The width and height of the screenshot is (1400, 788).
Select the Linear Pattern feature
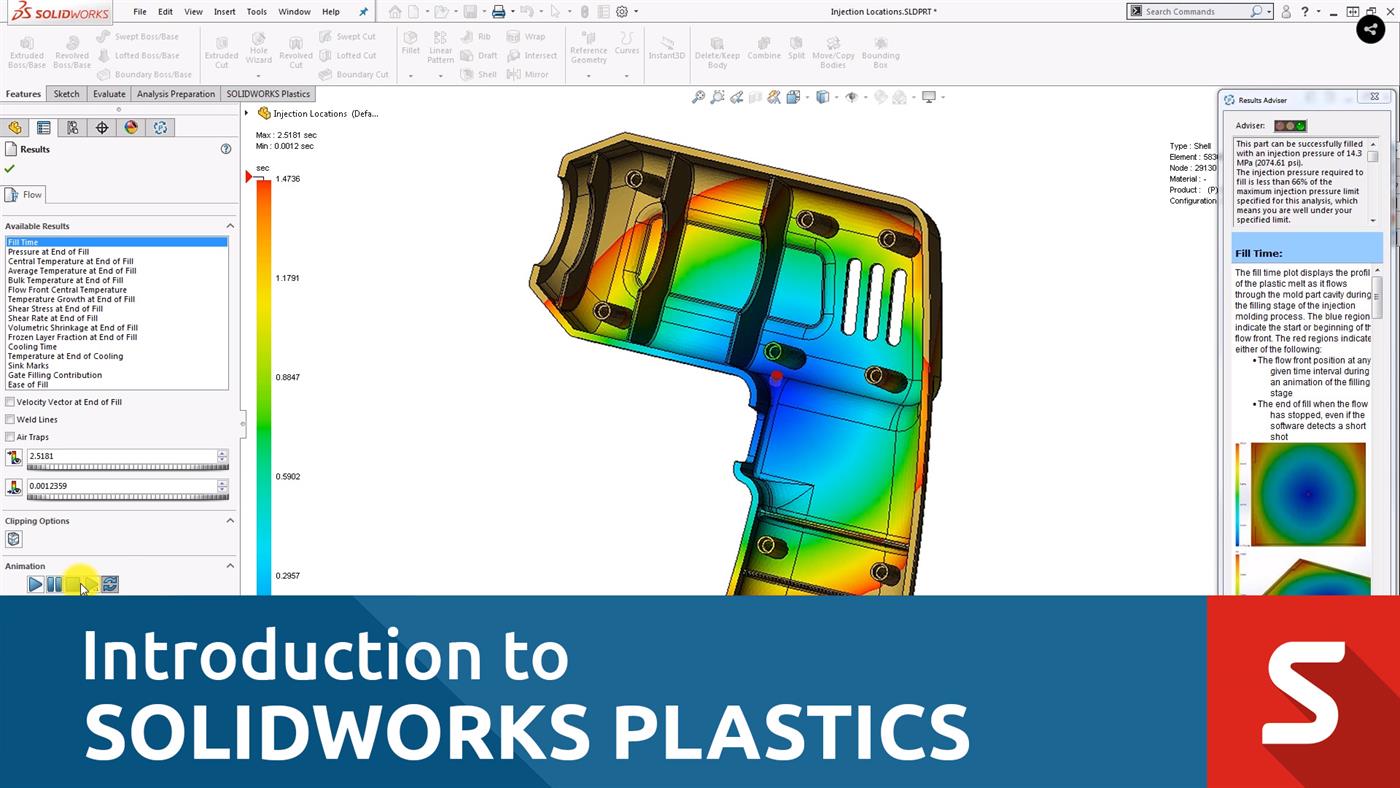point(440,48)
